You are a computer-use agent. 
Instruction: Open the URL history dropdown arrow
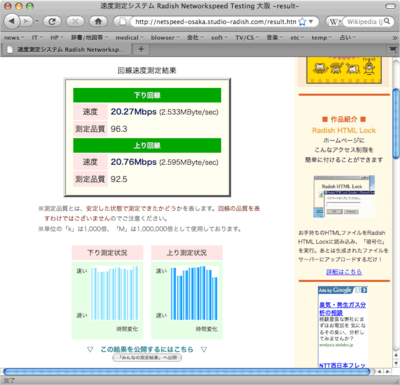[311, 22]
